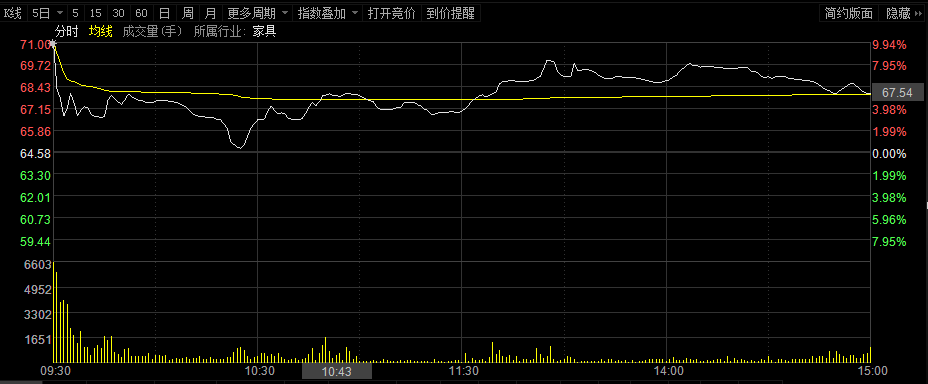Click the 11:30 time axis label

464,371
